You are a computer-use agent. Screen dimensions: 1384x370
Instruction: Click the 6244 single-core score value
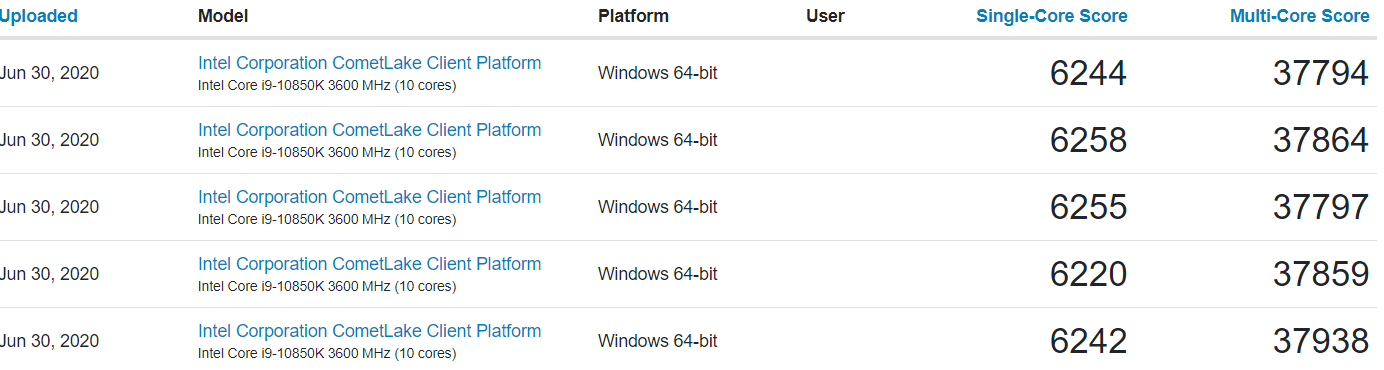[1089, 73]
